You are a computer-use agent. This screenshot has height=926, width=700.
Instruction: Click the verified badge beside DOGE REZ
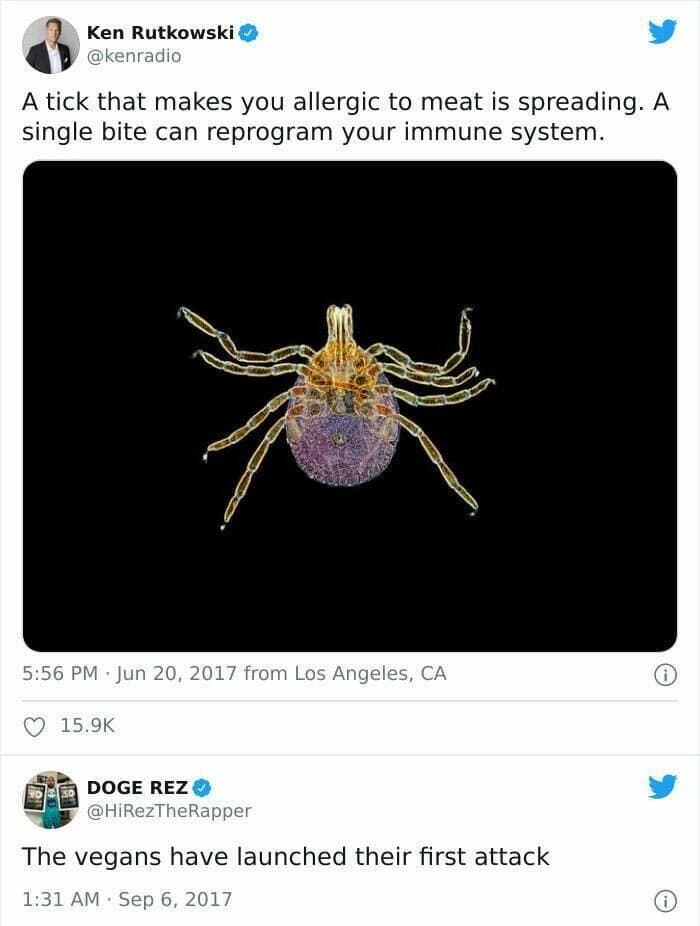point(201,787)
